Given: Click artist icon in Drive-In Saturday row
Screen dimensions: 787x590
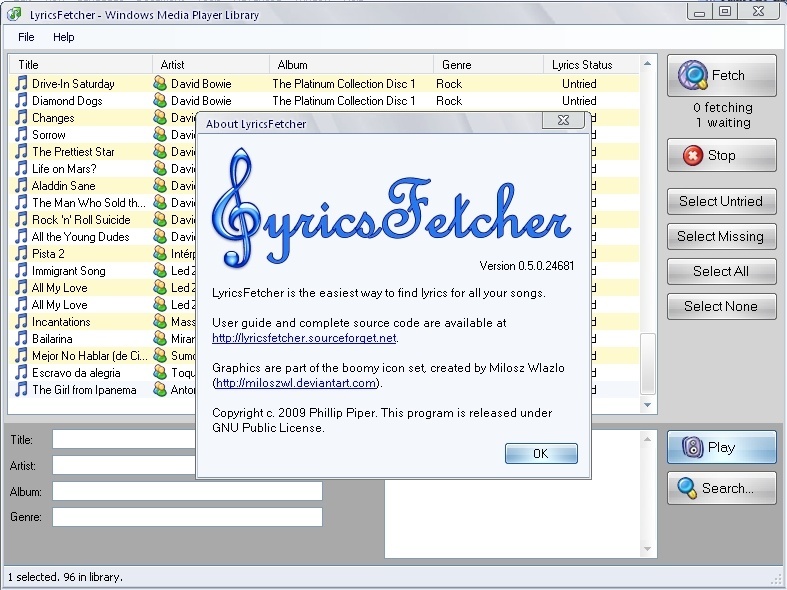Looking at the screenshot, I should coord(160,83).
